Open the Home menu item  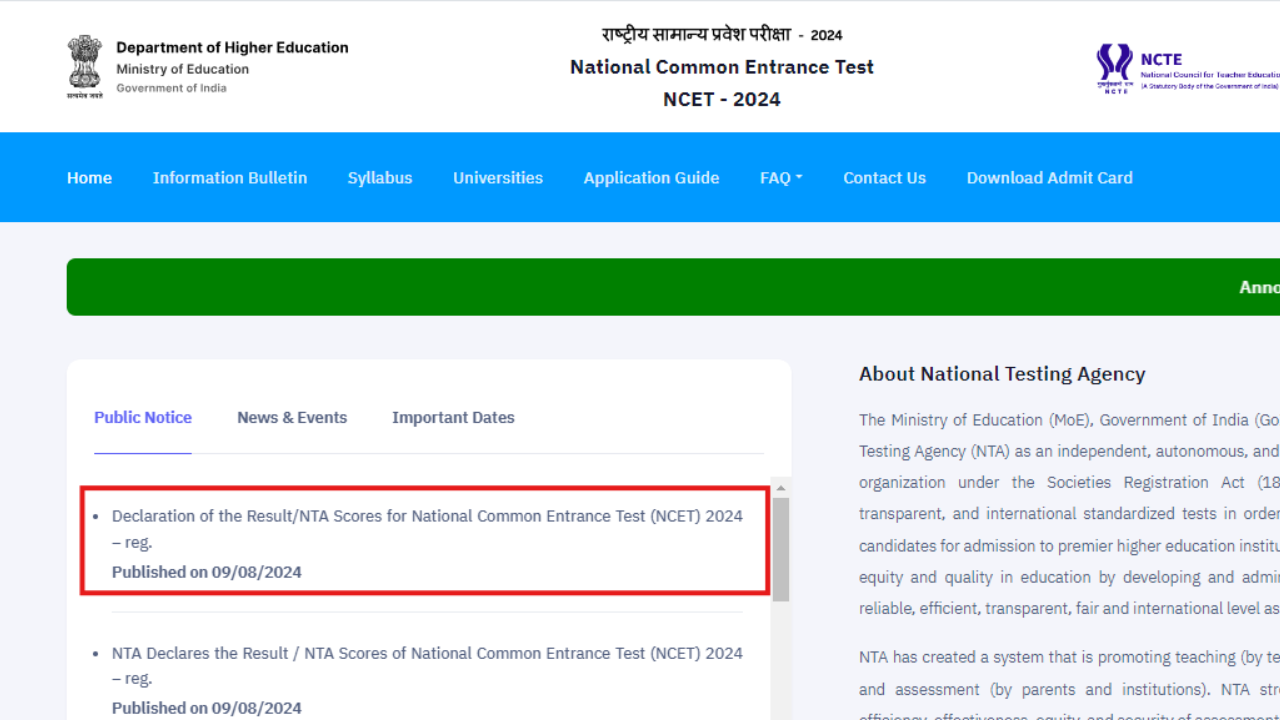point(89,177)
